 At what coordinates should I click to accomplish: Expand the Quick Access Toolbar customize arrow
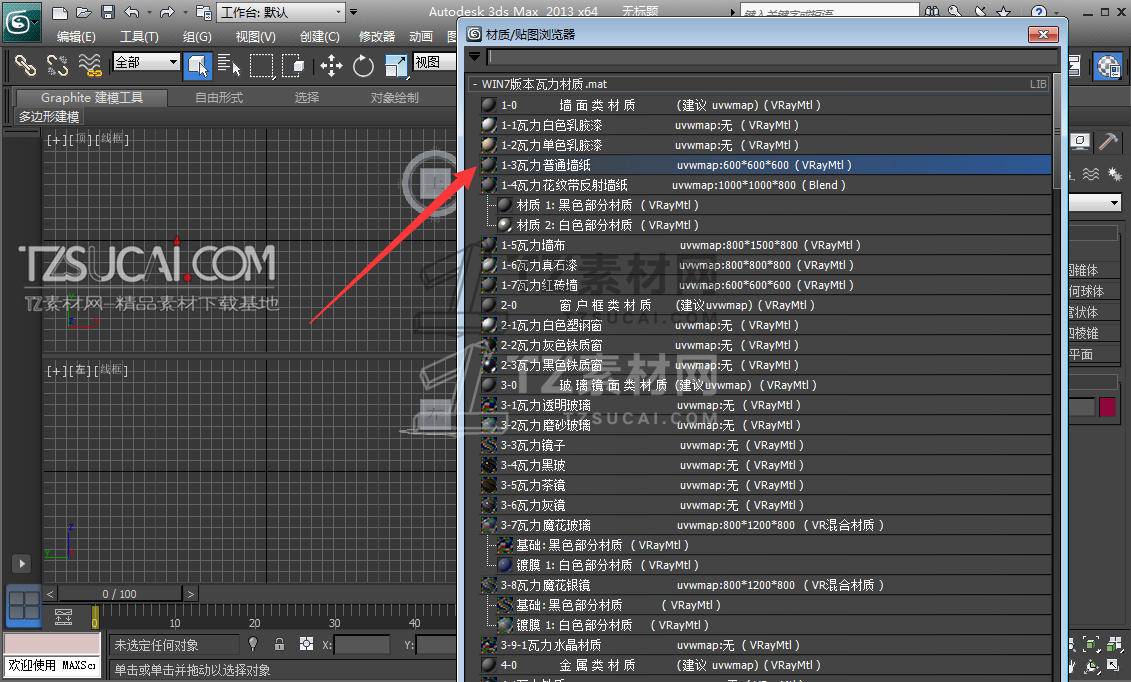[353, 12]
